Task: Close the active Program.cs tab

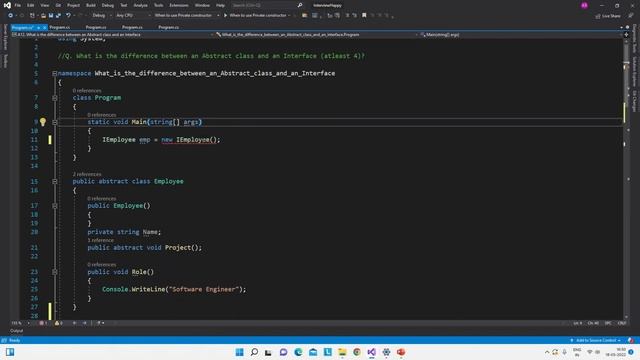Action: (44, 27)
